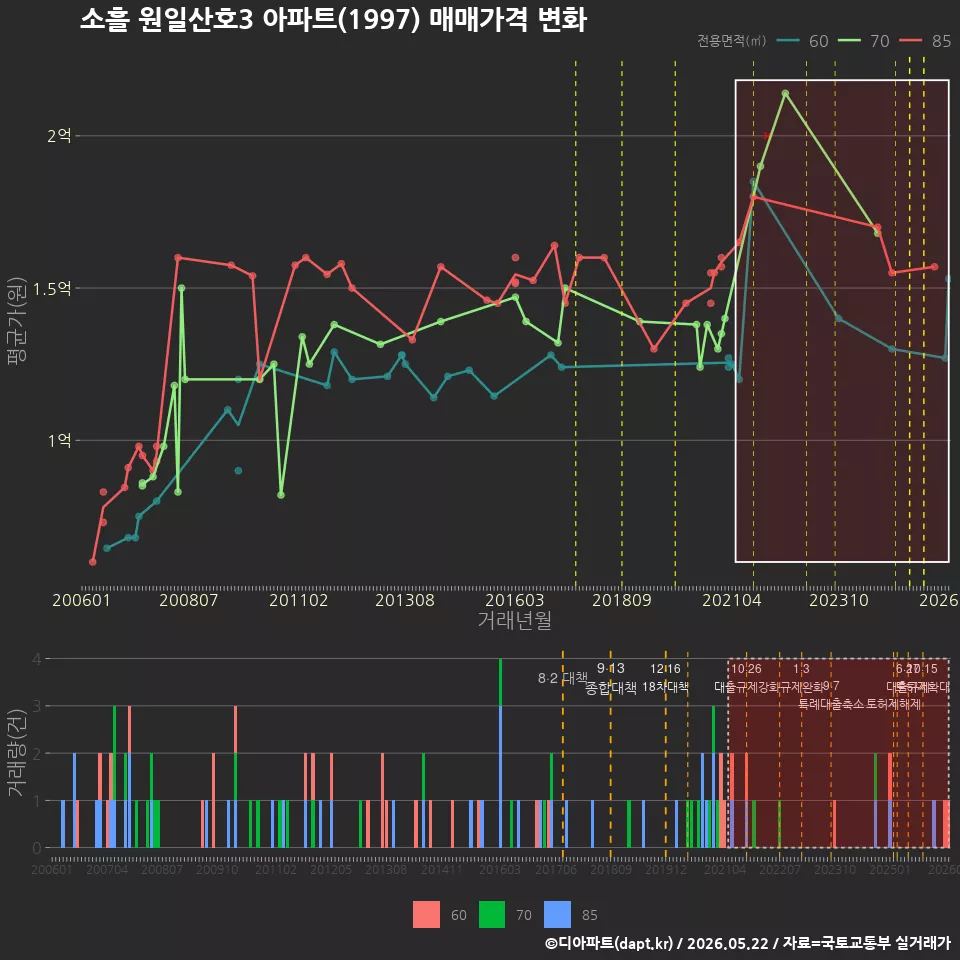Click 201205 tick on the volume chart axis
960x960 pixels.
tap(331, 869)
